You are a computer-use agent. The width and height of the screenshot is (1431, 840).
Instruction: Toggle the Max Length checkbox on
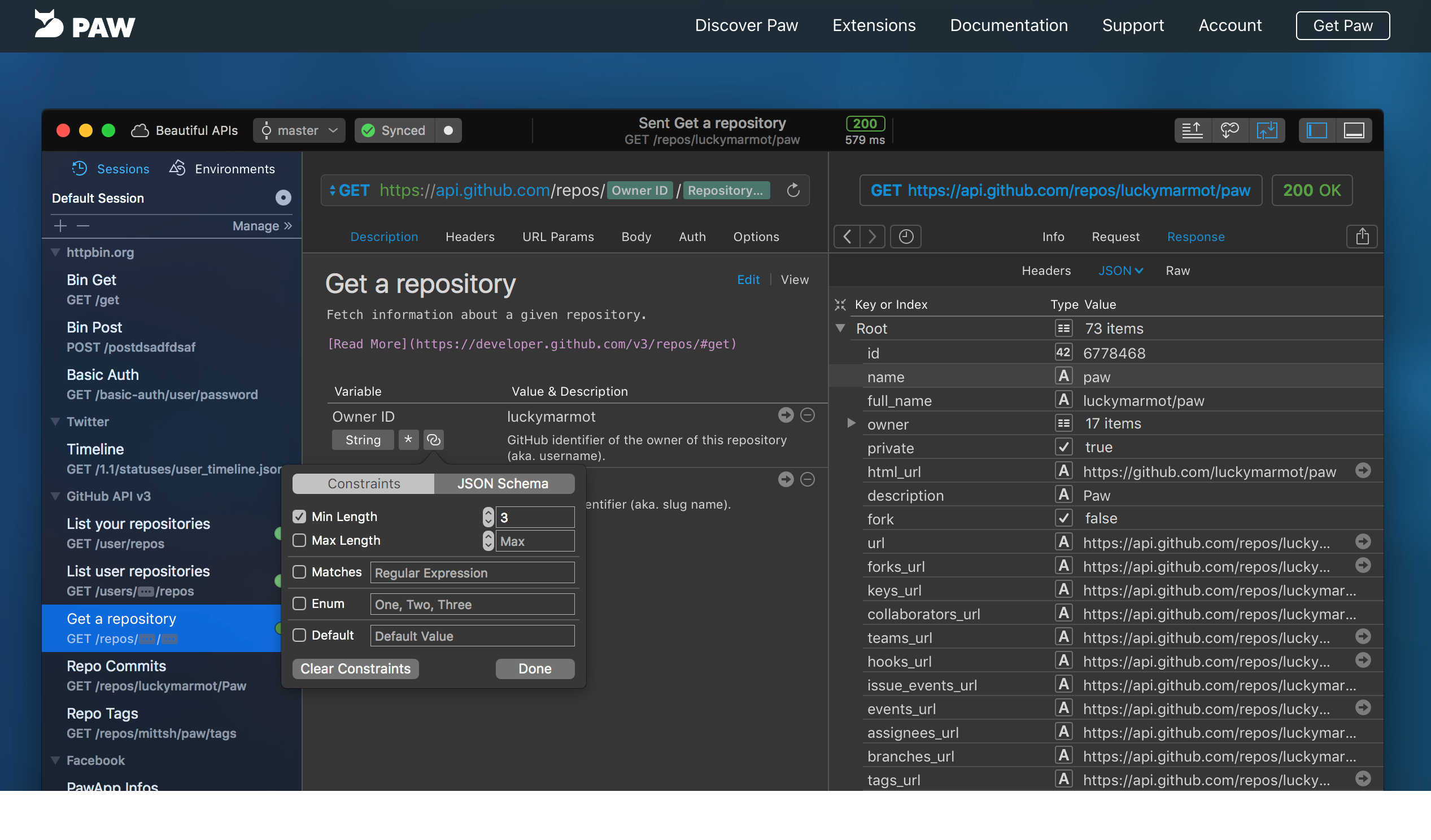(x=299, y=540)
